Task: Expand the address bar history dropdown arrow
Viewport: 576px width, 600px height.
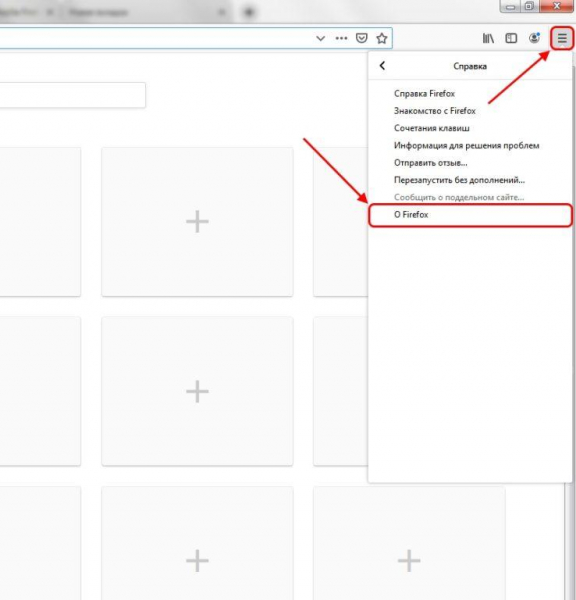Action: pyautogui.click(x=320, y=38)
